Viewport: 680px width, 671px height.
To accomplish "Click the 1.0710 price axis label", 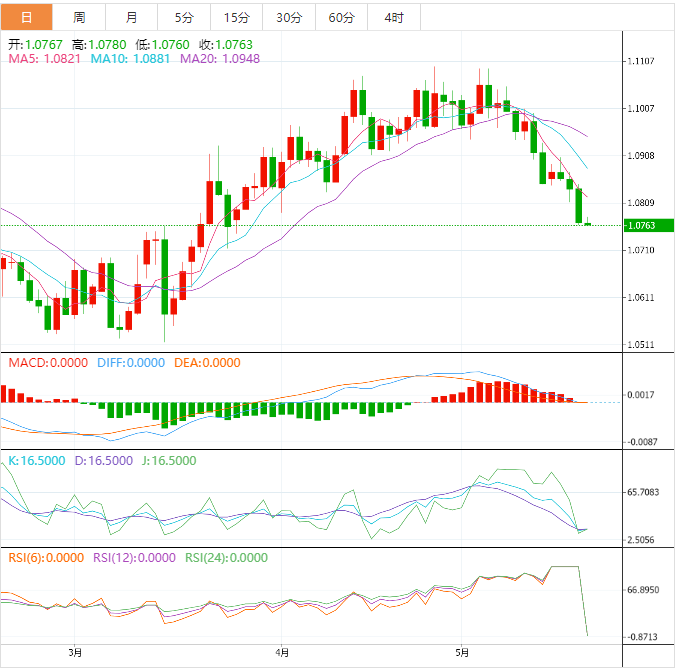I will pyautogui.click(x=641, y=250).
